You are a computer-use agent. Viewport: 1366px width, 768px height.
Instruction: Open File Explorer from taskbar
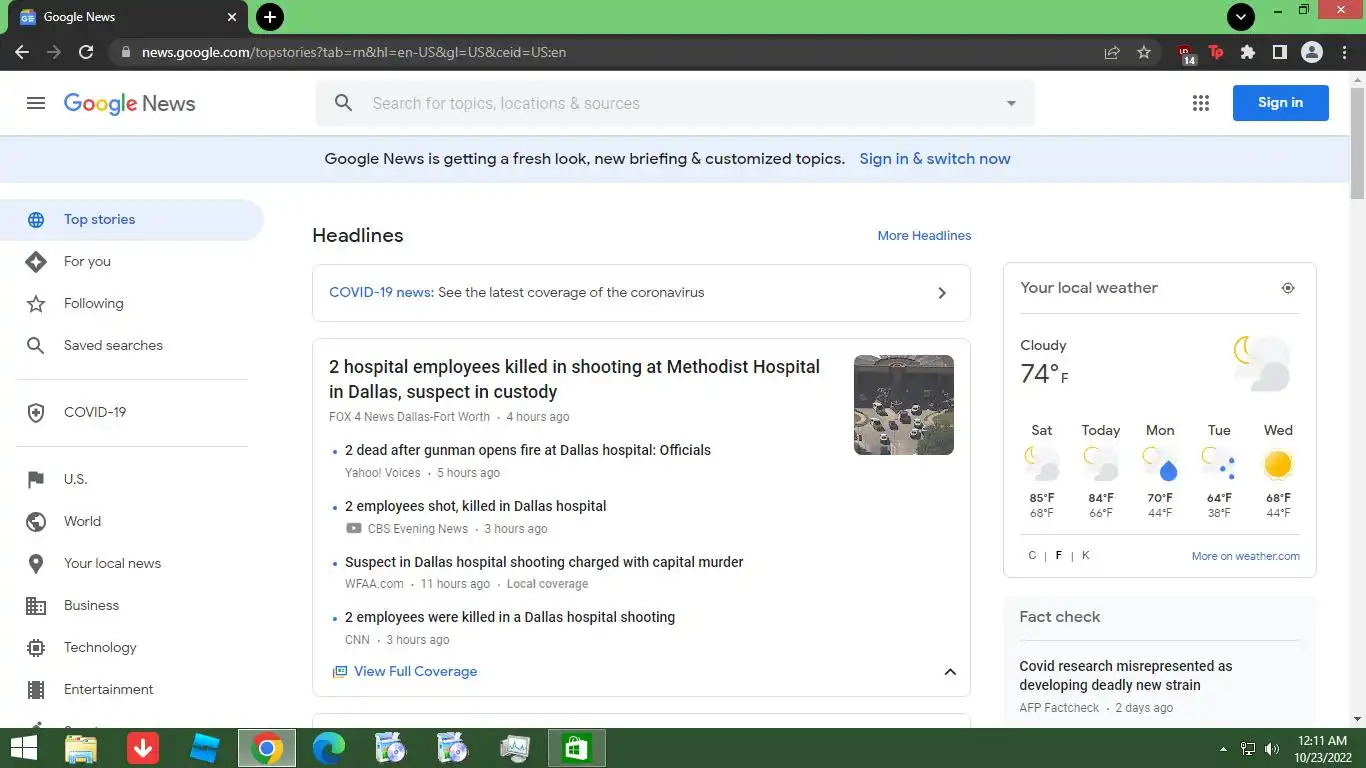click(x=81, y=748)
